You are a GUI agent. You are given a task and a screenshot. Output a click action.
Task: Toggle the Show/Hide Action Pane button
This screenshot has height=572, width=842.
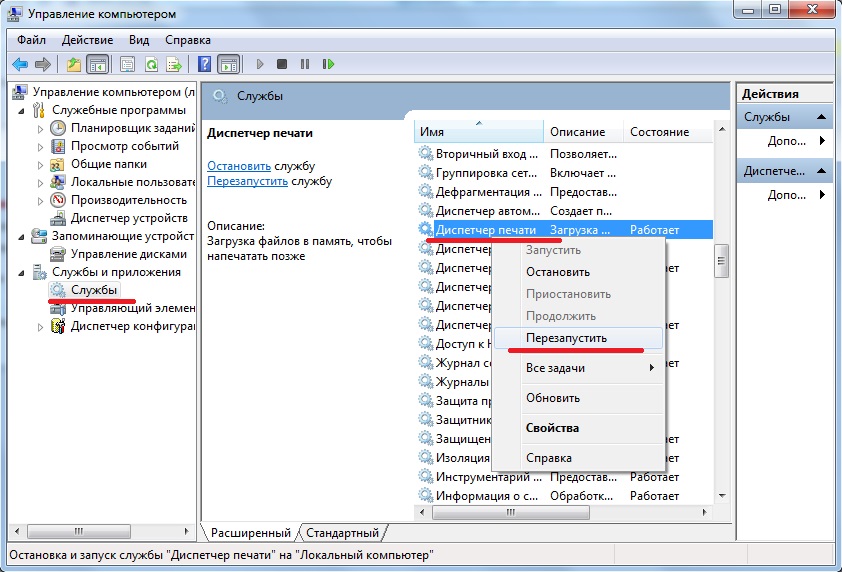[x=228, y=64]
